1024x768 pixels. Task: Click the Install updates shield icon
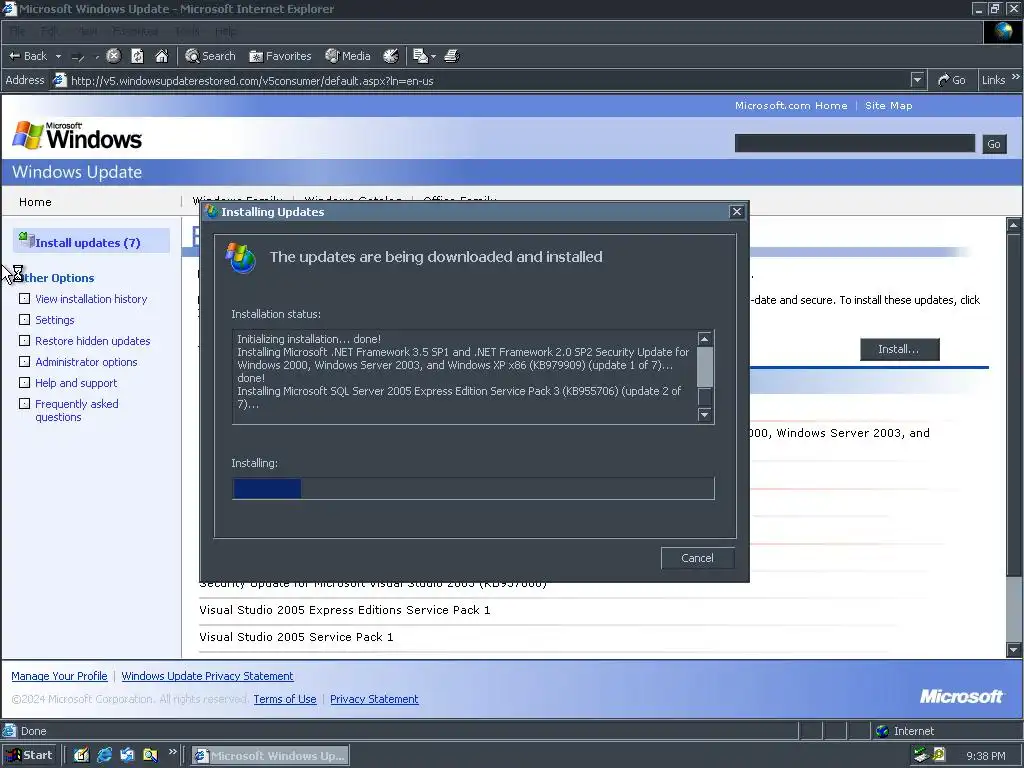26,239
